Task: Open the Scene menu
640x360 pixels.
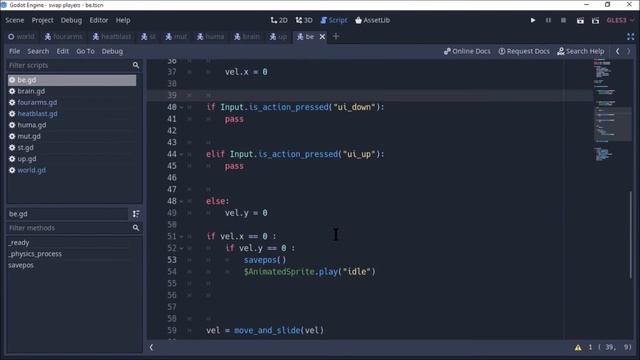Action: tap(15, 20)
